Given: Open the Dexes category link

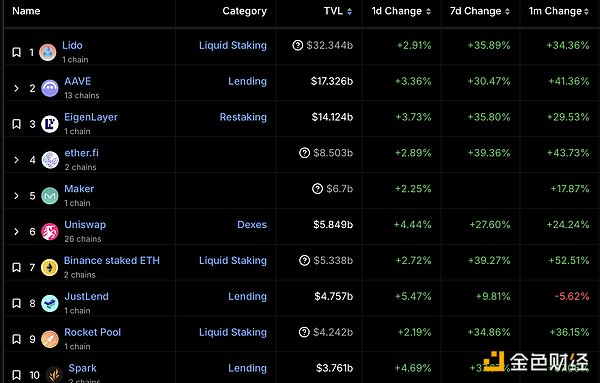Looking at the screenshot, I should click(252, 225).
